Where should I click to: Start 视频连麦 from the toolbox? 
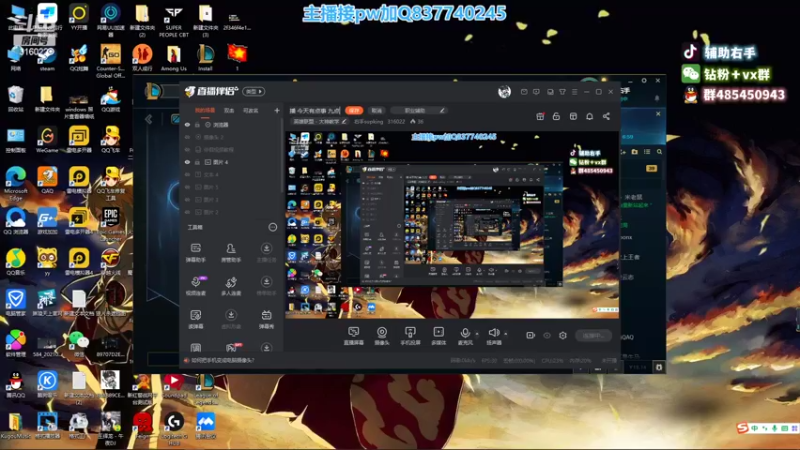pos(196,286)
